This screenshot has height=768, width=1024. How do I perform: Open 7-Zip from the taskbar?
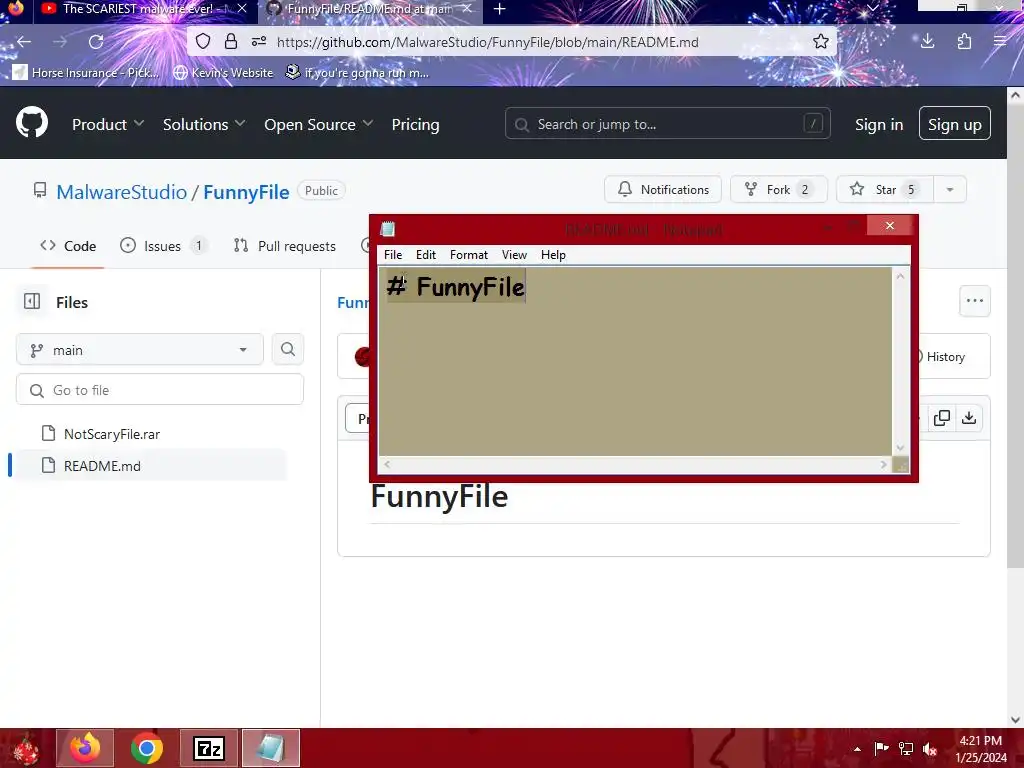[x=209, y=748]
